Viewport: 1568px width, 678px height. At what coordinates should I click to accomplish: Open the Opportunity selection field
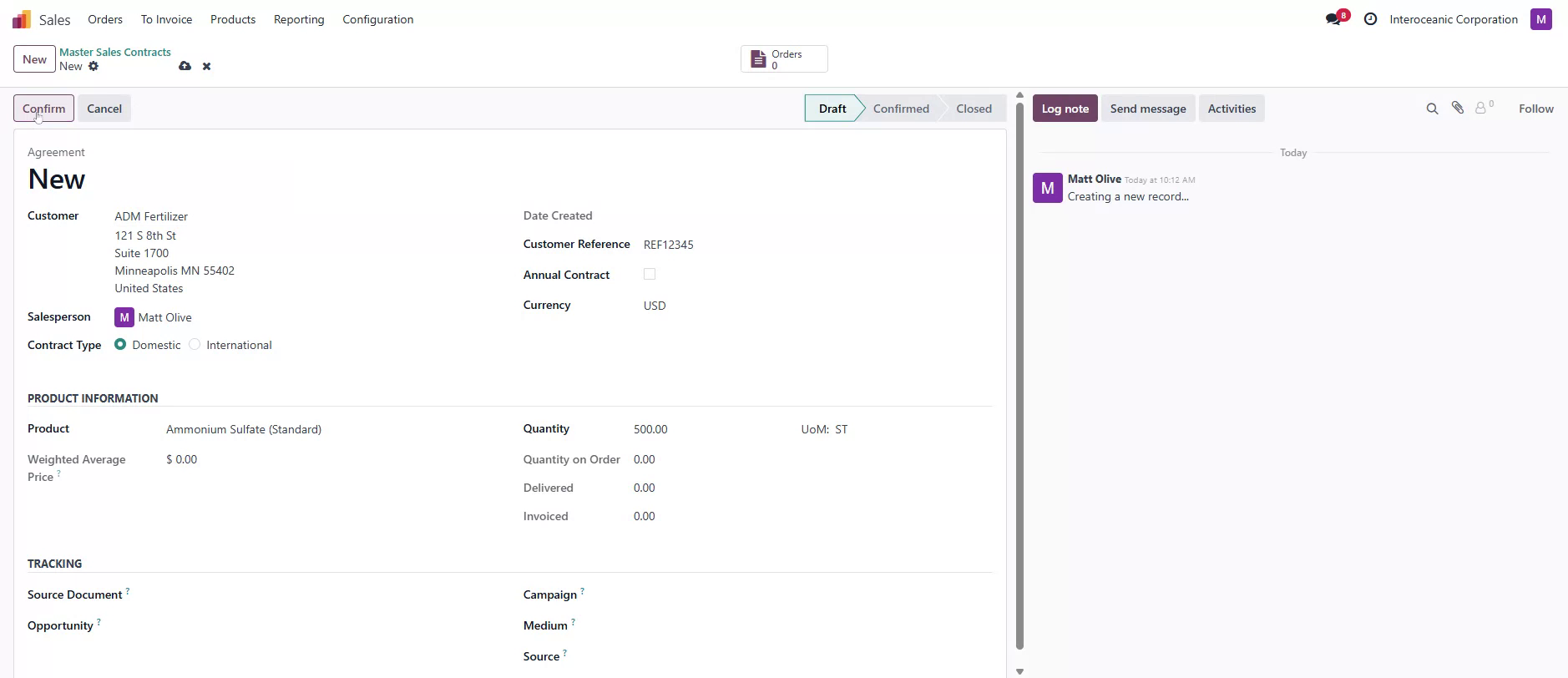[x=331, y=625]
